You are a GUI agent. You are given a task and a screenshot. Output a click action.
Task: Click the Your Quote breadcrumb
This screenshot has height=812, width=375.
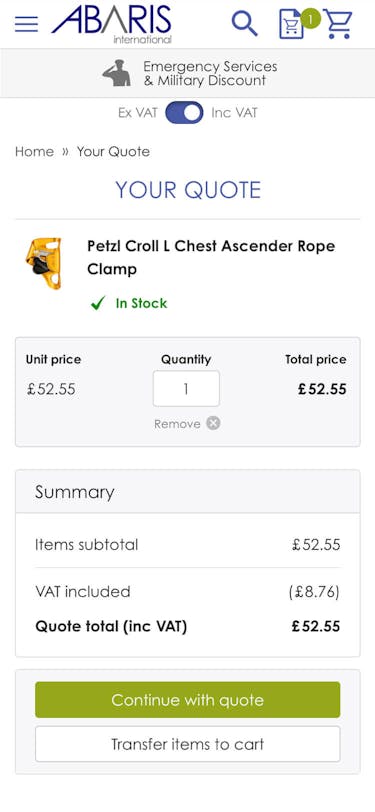click(113, 151)
